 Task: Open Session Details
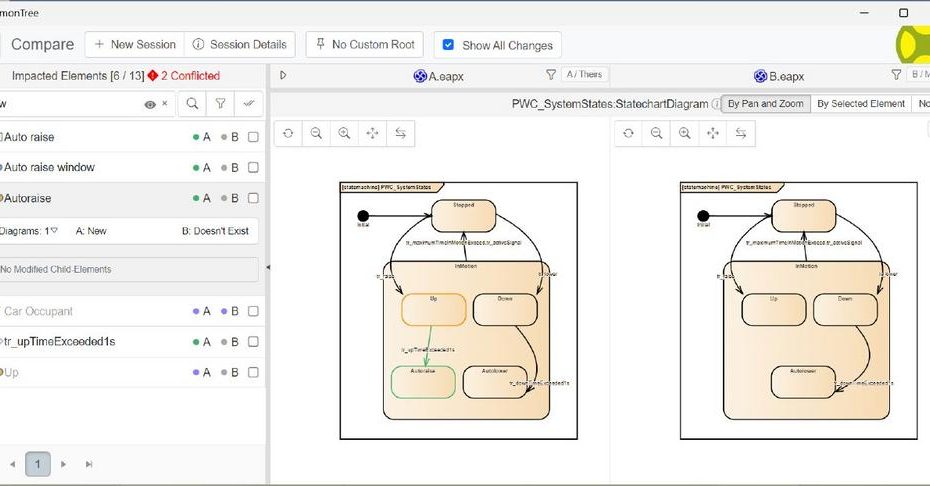(x=240, y=45)
